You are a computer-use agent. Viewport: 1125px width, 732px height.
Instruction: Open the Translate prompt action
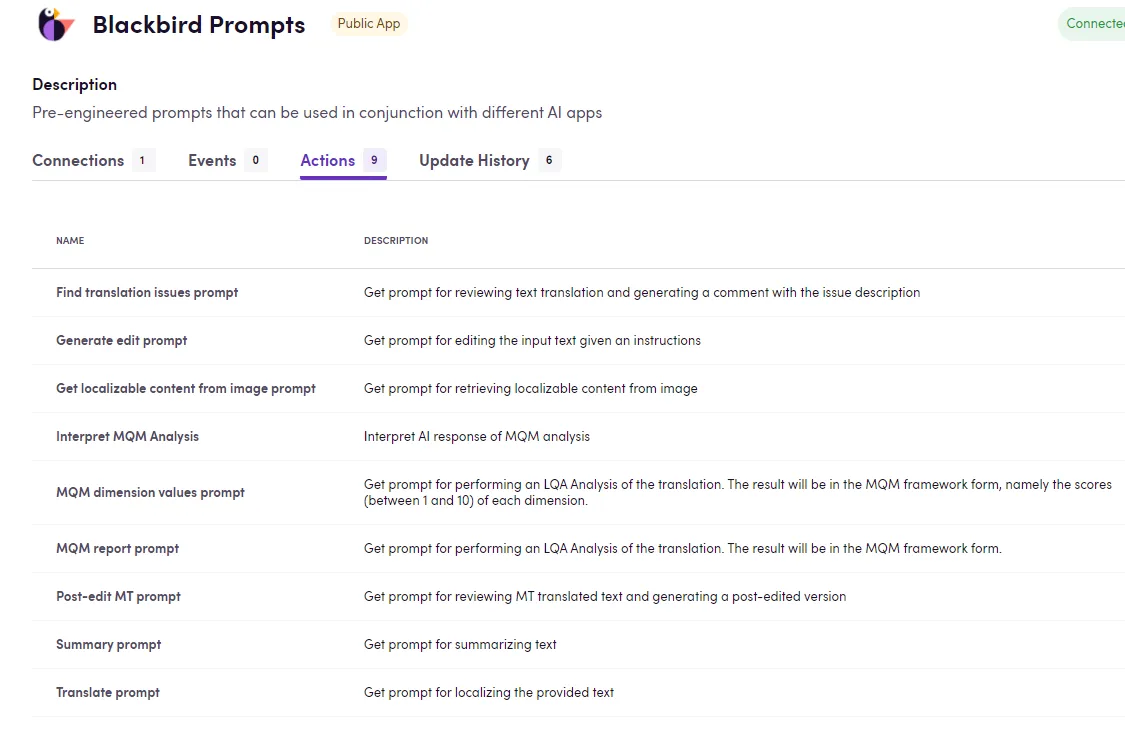point(108,692)
